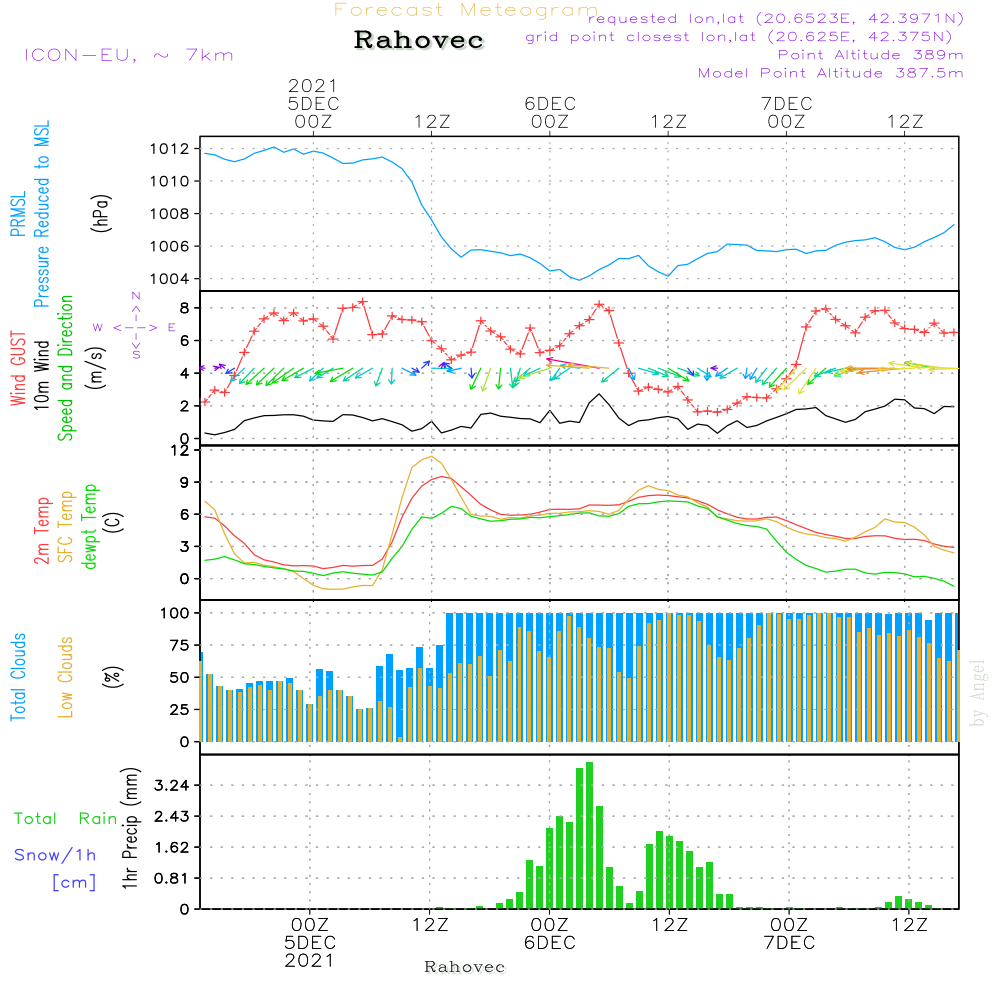Click the by Angel watermark
Screen dimensions: 1000x1000
click(978, 692)
